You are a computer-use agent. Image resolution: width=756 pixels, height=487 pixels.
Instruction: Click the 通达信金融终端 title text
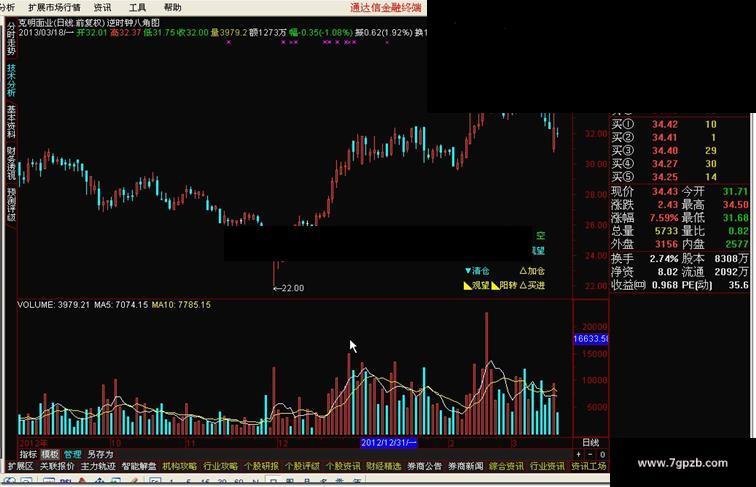coord(385,7)
